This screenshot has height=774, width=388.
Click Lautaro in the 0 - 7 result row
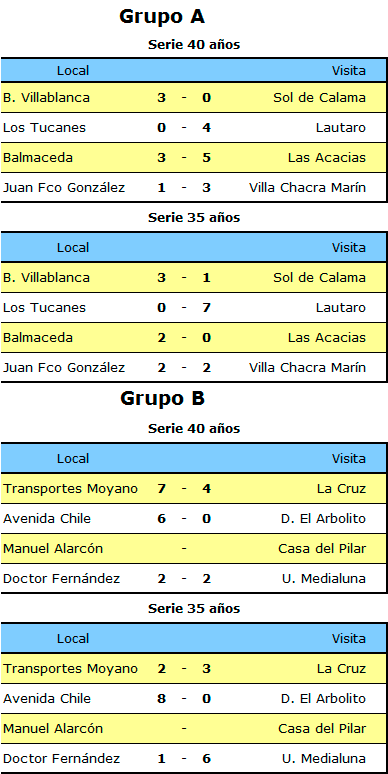(341, 308)
